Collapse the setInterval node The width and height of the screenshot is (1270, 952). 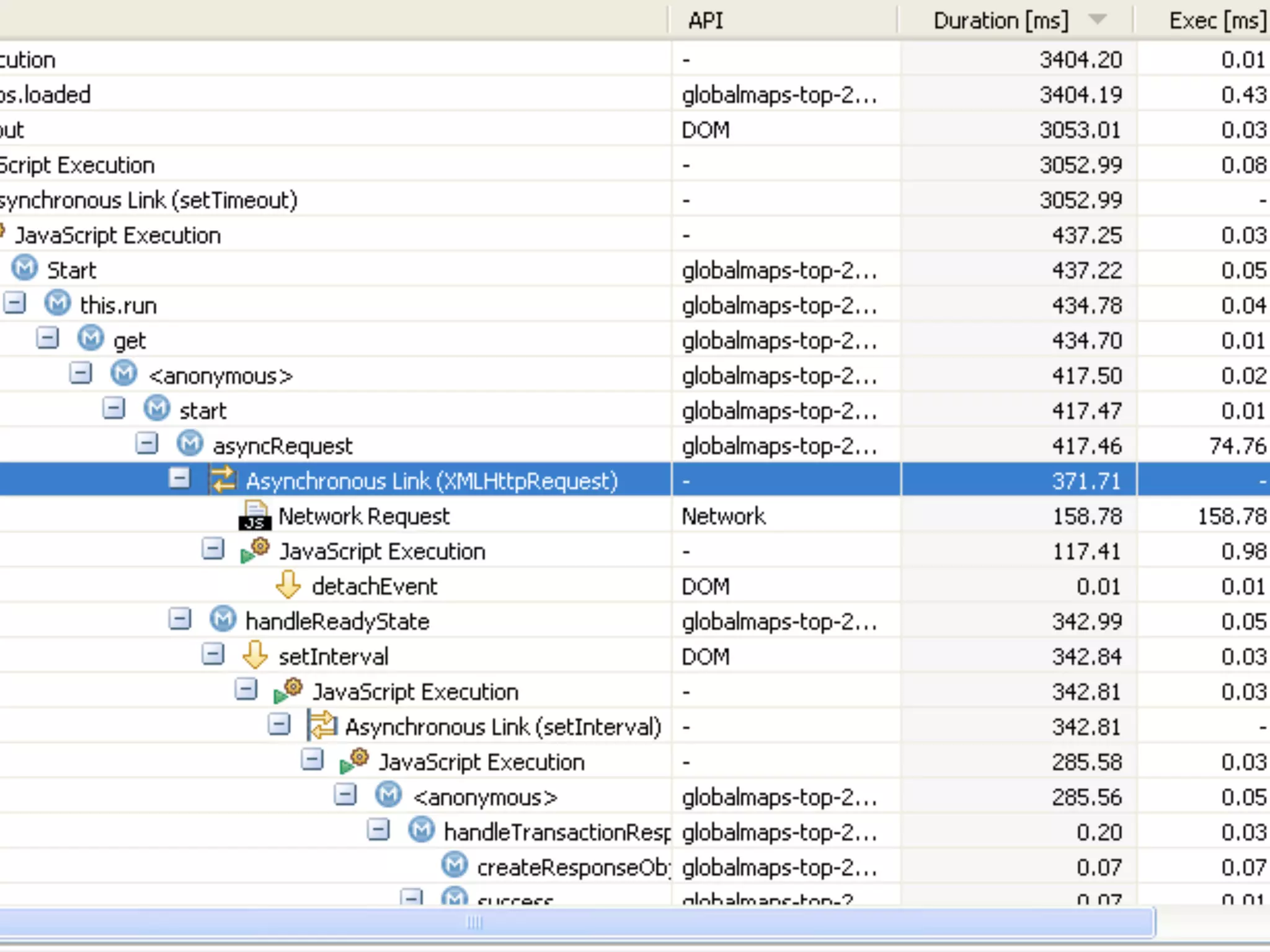[x=213, y=654]
